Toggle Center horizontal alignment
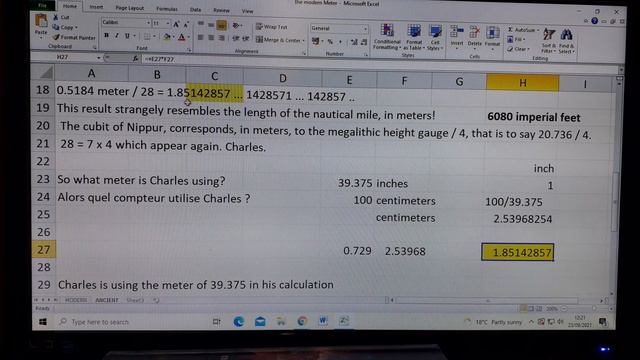640x360 pixels. click(211, 38)
